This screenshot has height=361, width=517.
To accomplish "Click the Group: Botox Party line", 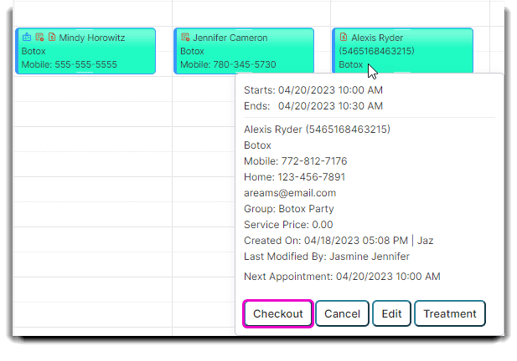I will click(289, 209).
